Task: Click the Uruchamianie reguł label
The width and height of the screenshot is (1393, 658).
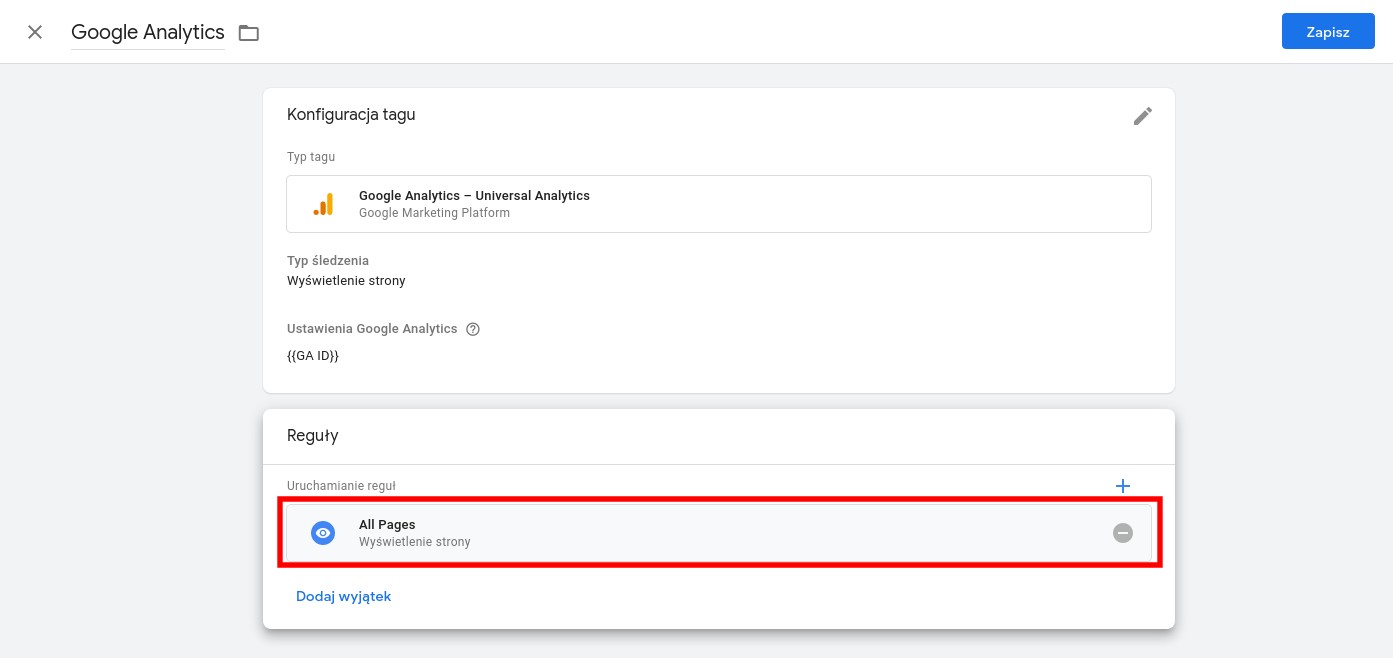Action: (341, 486)
